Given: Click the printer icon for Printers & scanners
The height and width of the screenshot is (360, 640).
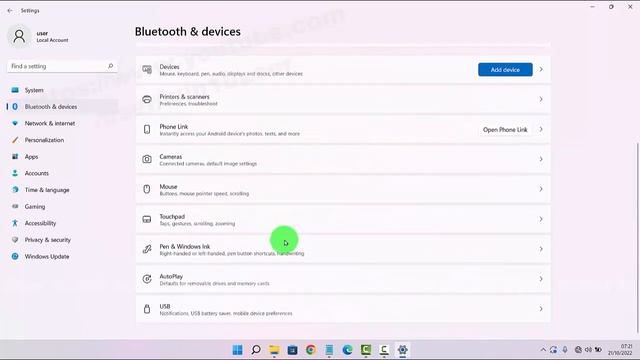Looking at the screenshot, I should (x=147, y=100).
